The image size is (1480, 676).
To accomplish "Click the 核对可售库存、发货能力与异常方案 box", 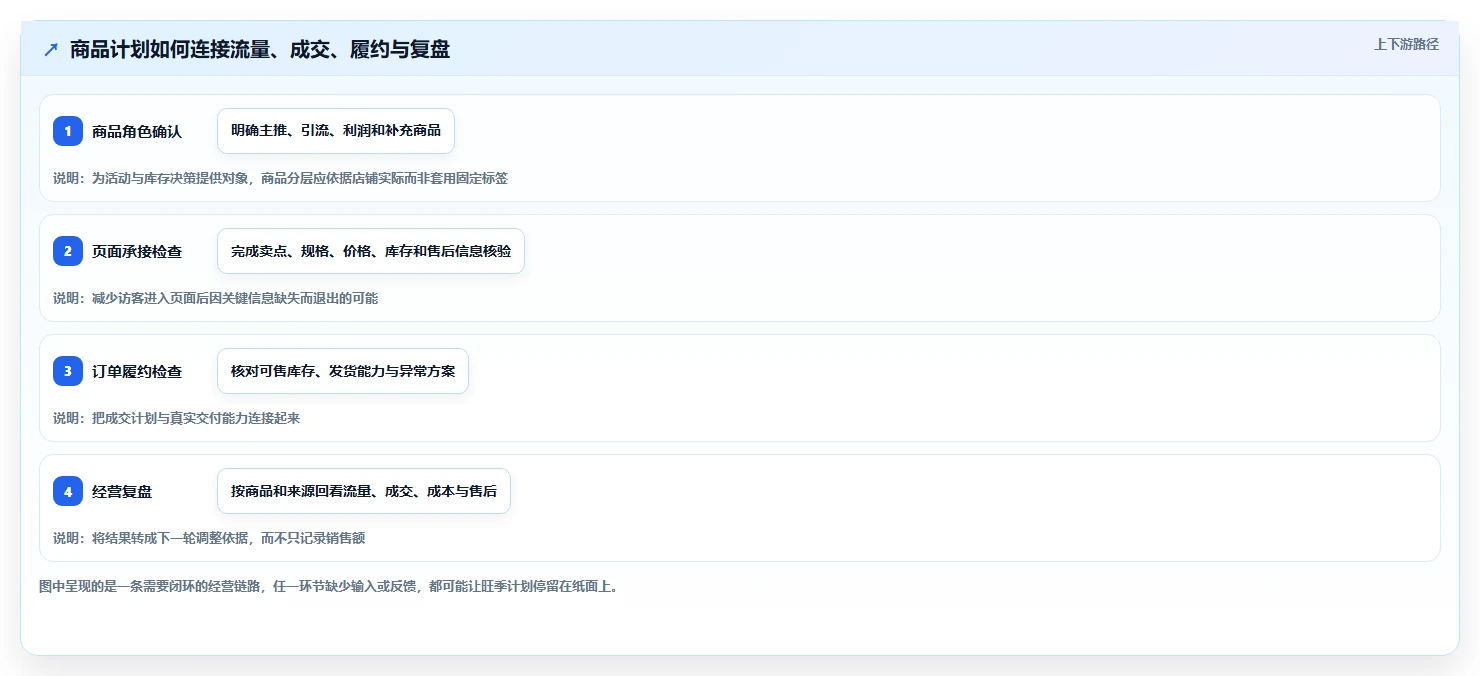I will [343, 371].
